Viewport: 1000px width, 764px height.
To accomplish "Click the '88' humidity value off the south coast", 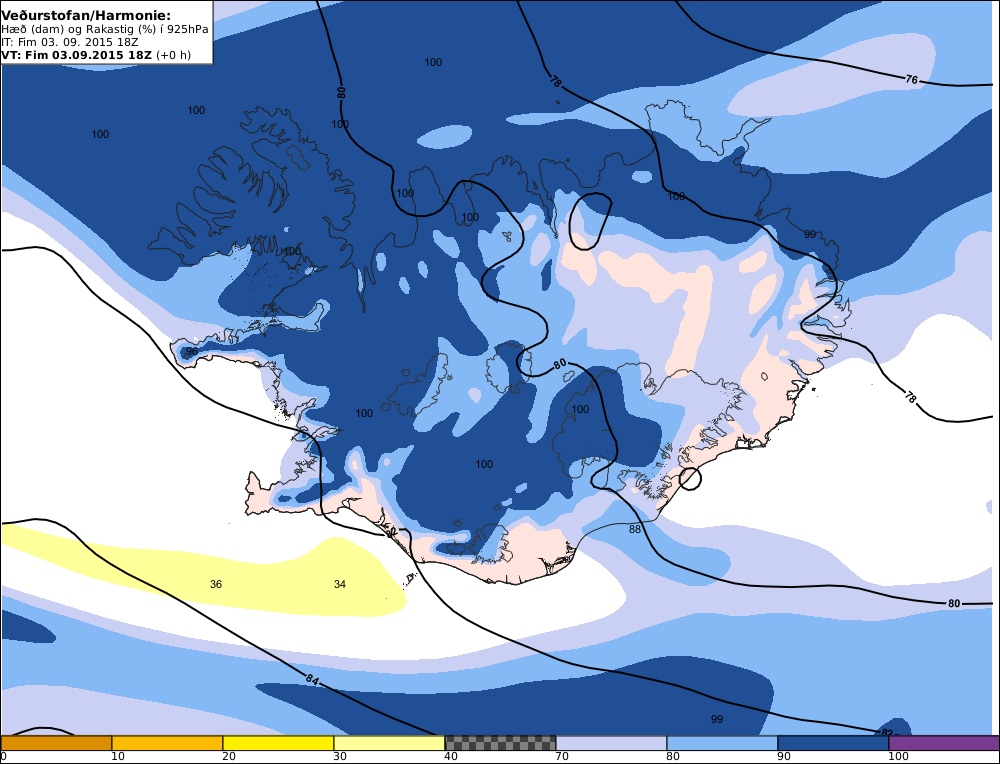I will point(635,529).
